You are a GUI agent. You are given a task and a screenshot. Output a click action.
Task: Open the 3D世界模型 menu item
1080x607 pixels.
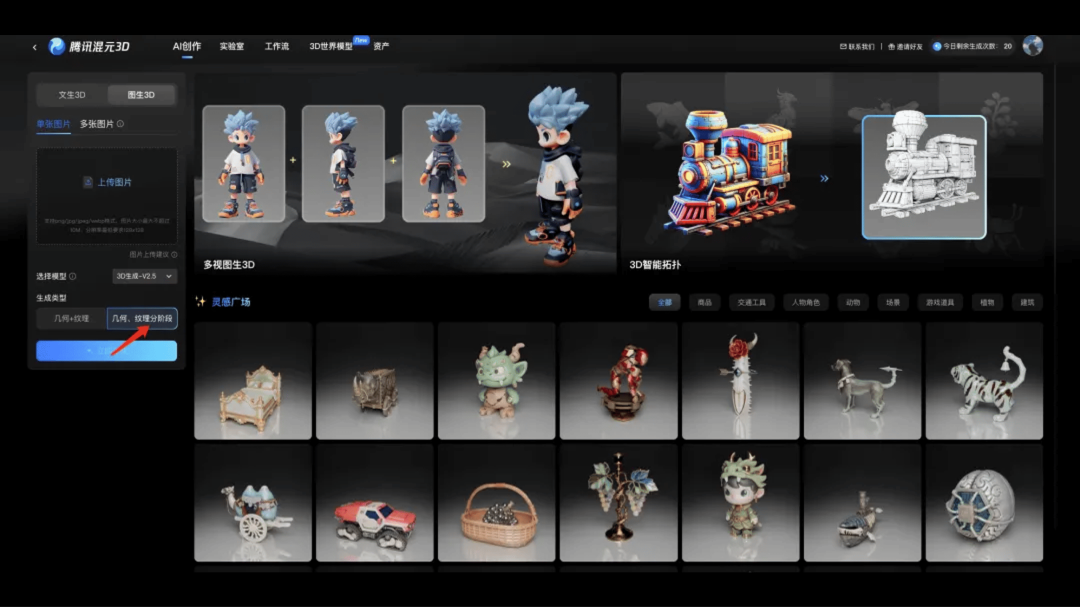click(331, 46)
